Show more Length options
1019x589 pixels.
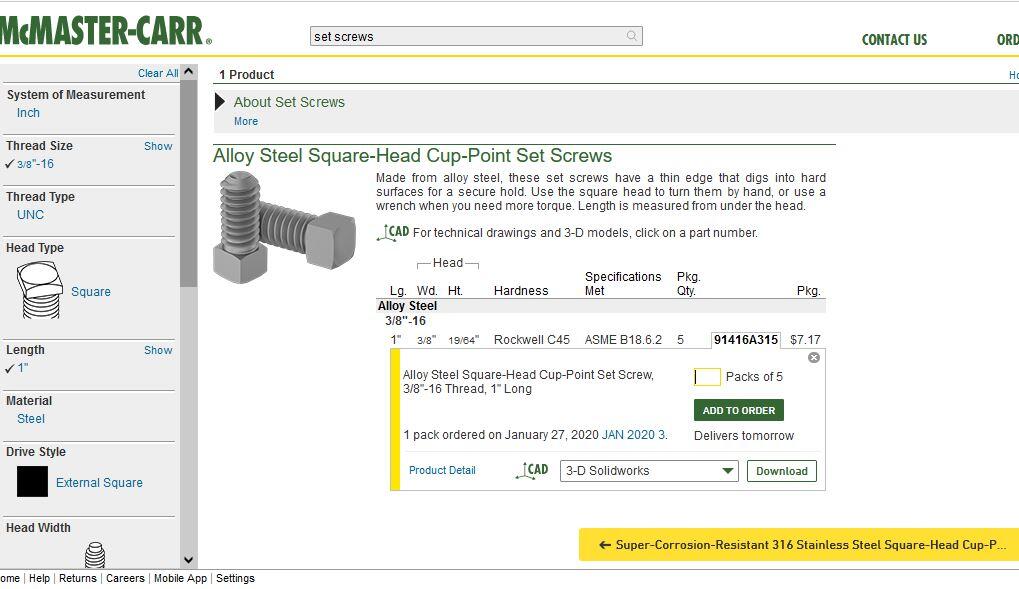click(x=158, y=350)
